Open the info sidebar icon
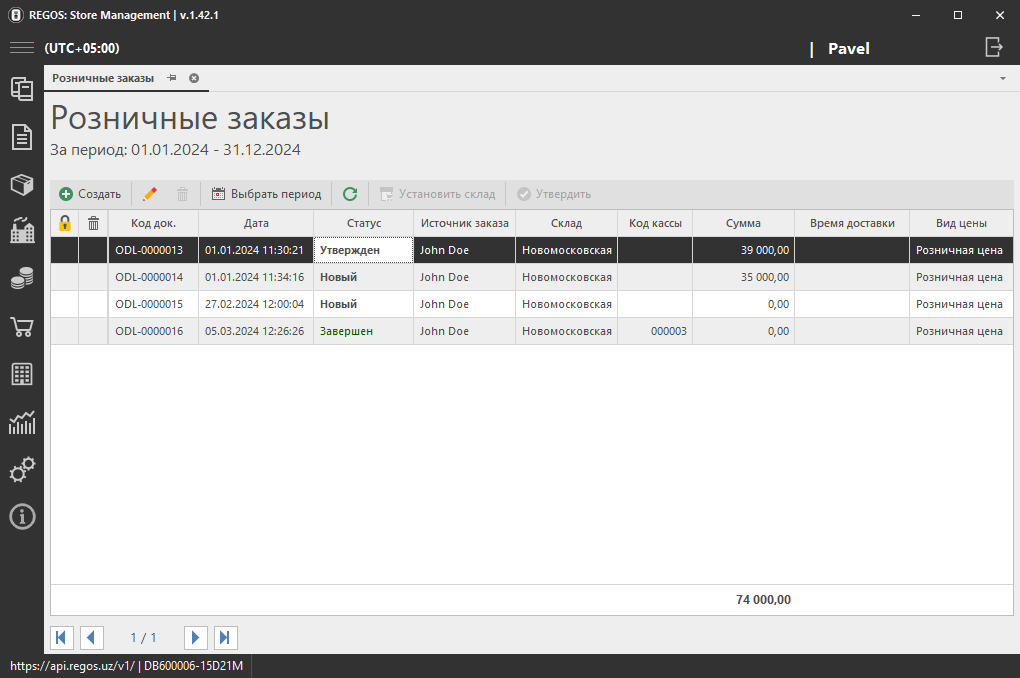Screen dimensions: 1020x678 [x=22, y=516]
